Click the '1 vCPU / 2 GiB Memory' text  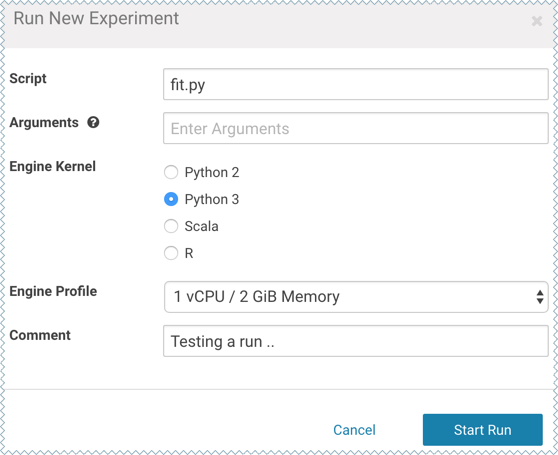tap(257, 297)
